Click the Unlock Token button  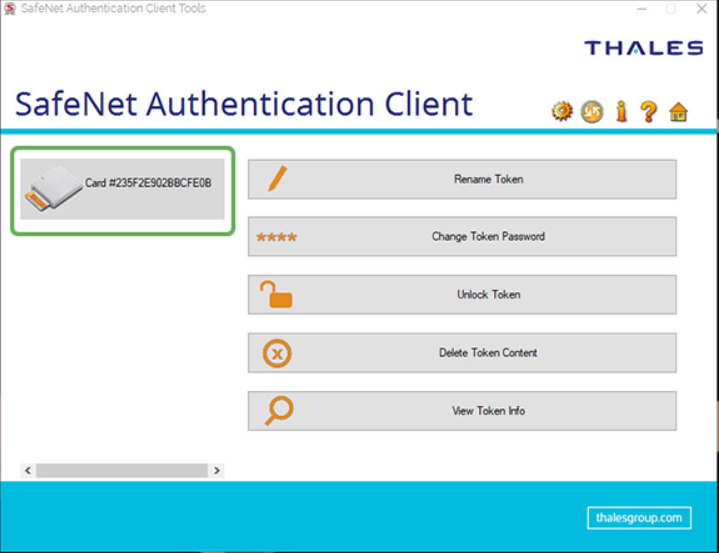click(x=462, y=295)
